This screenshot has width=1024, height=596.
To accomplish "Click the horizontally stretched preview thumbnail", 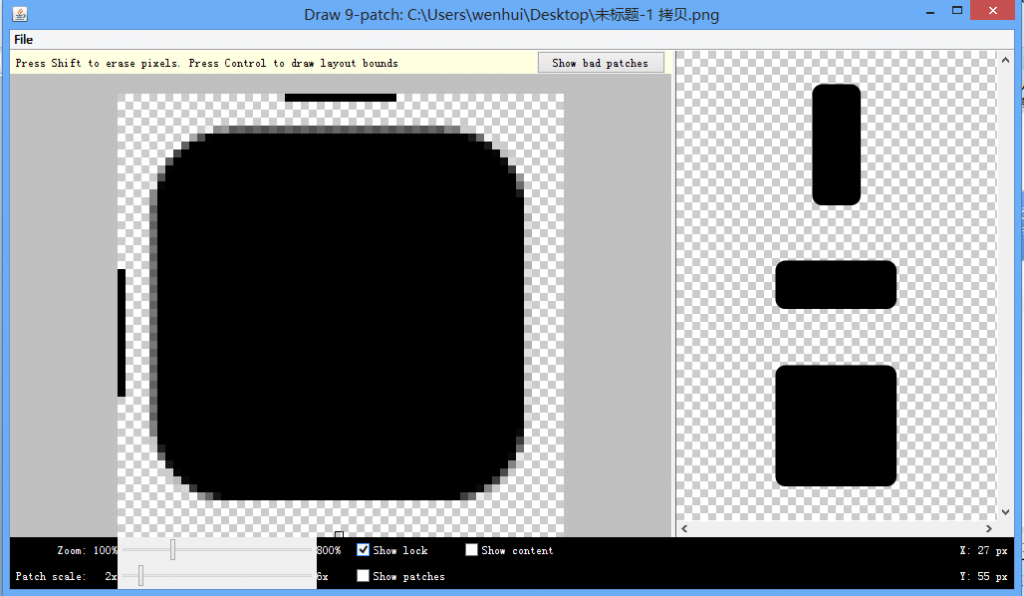I will tap(836, 285).
